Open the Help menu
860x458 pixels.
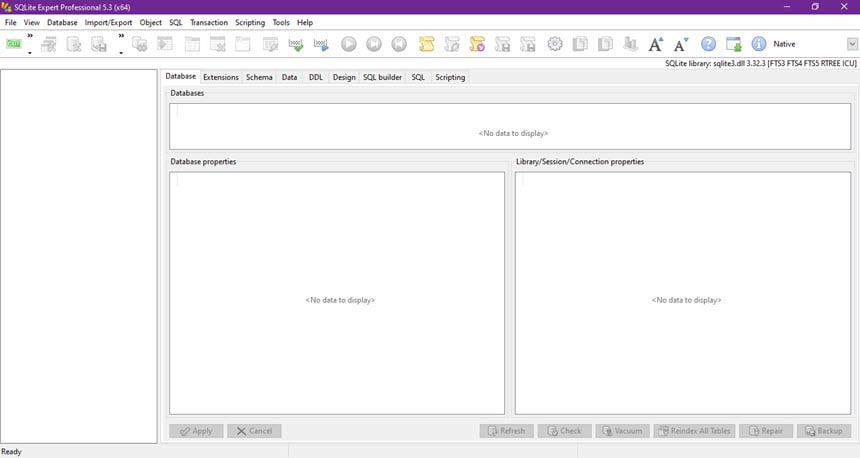tap(305, 22)
